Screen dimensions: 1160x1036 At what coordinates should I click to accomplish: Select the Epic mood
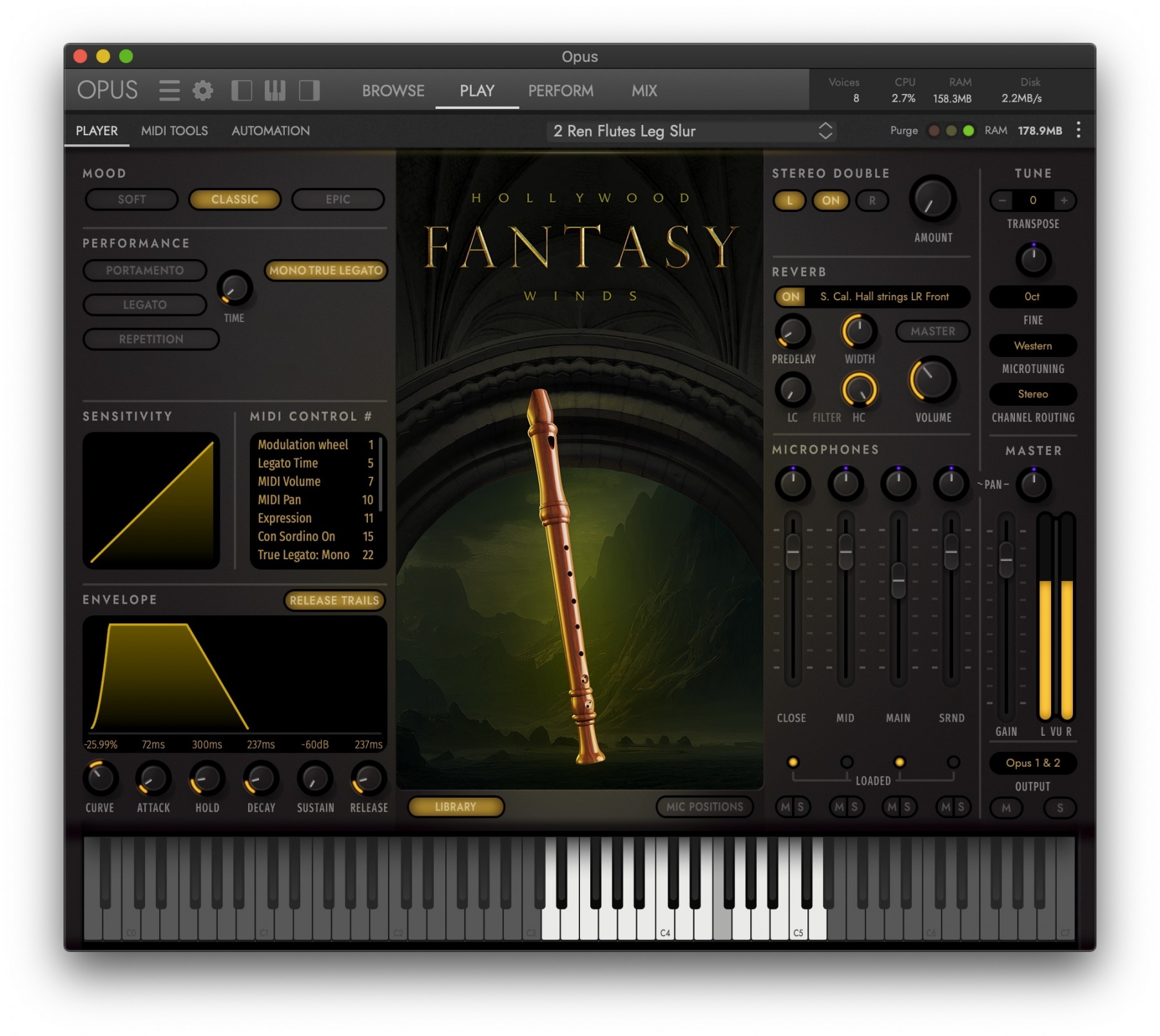(338, 199)
